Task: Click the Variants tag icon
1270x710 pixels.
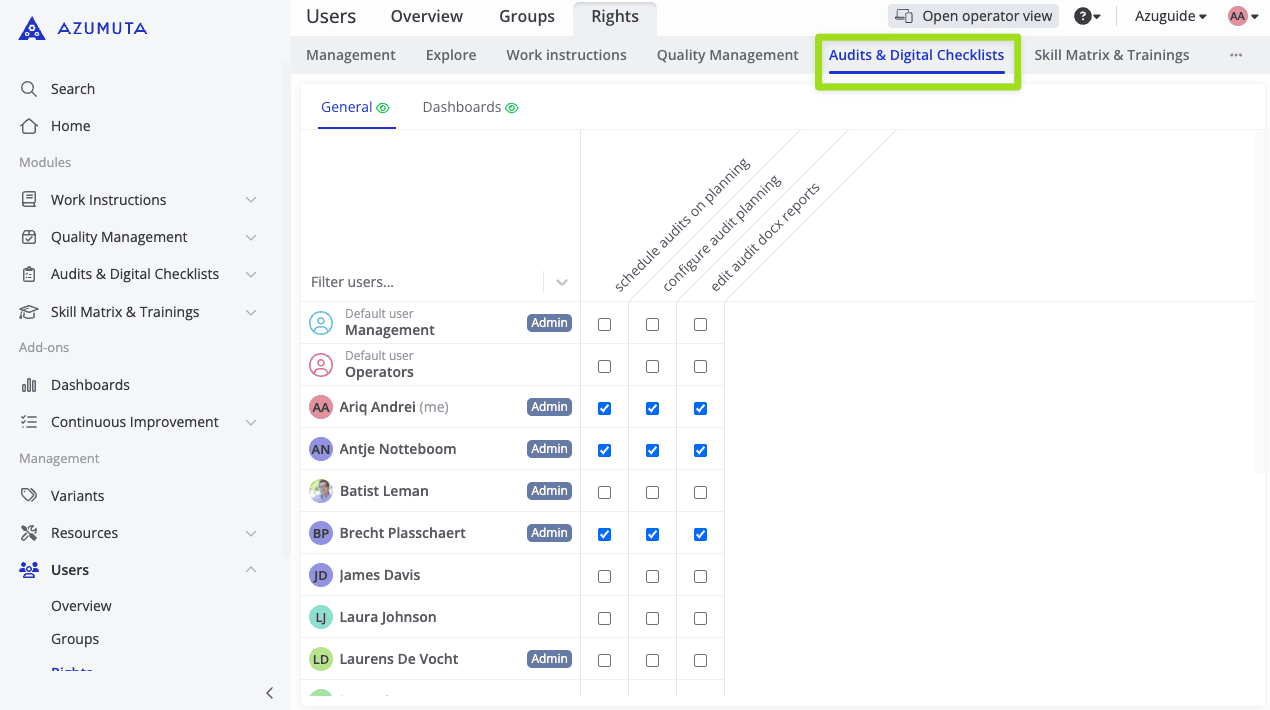Action: (x=29, y=496)
